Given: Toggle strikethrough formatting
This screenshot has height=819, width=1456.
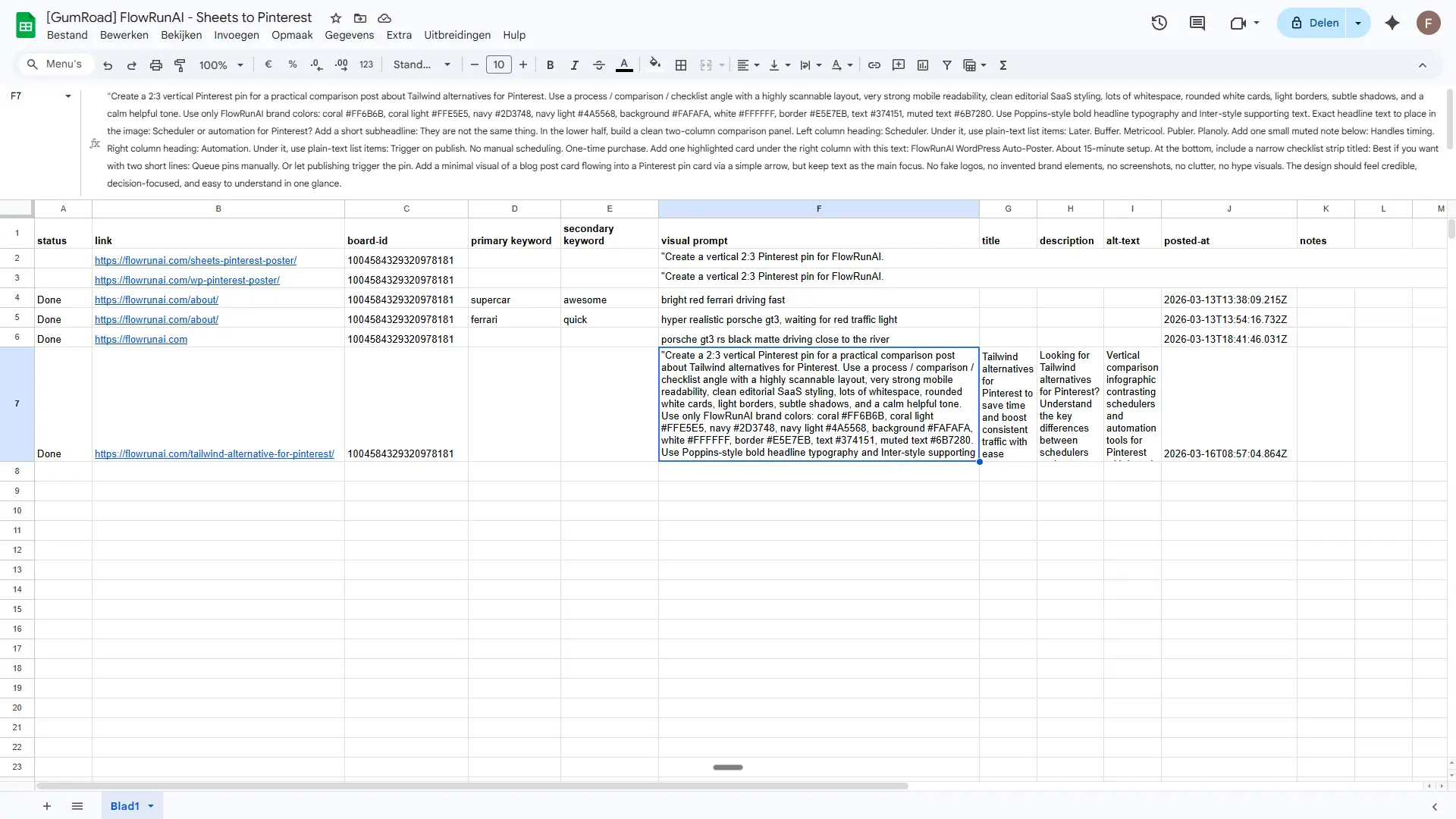Looking at the screenshot, I should point(598,65).
